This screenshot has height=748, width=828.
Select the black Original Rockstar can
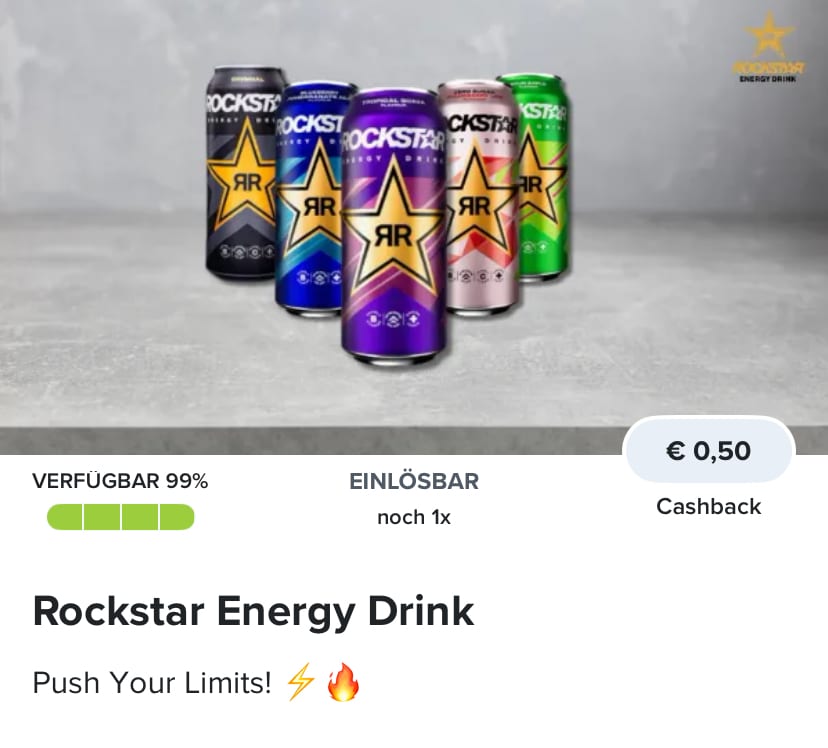tap(242, 172)
